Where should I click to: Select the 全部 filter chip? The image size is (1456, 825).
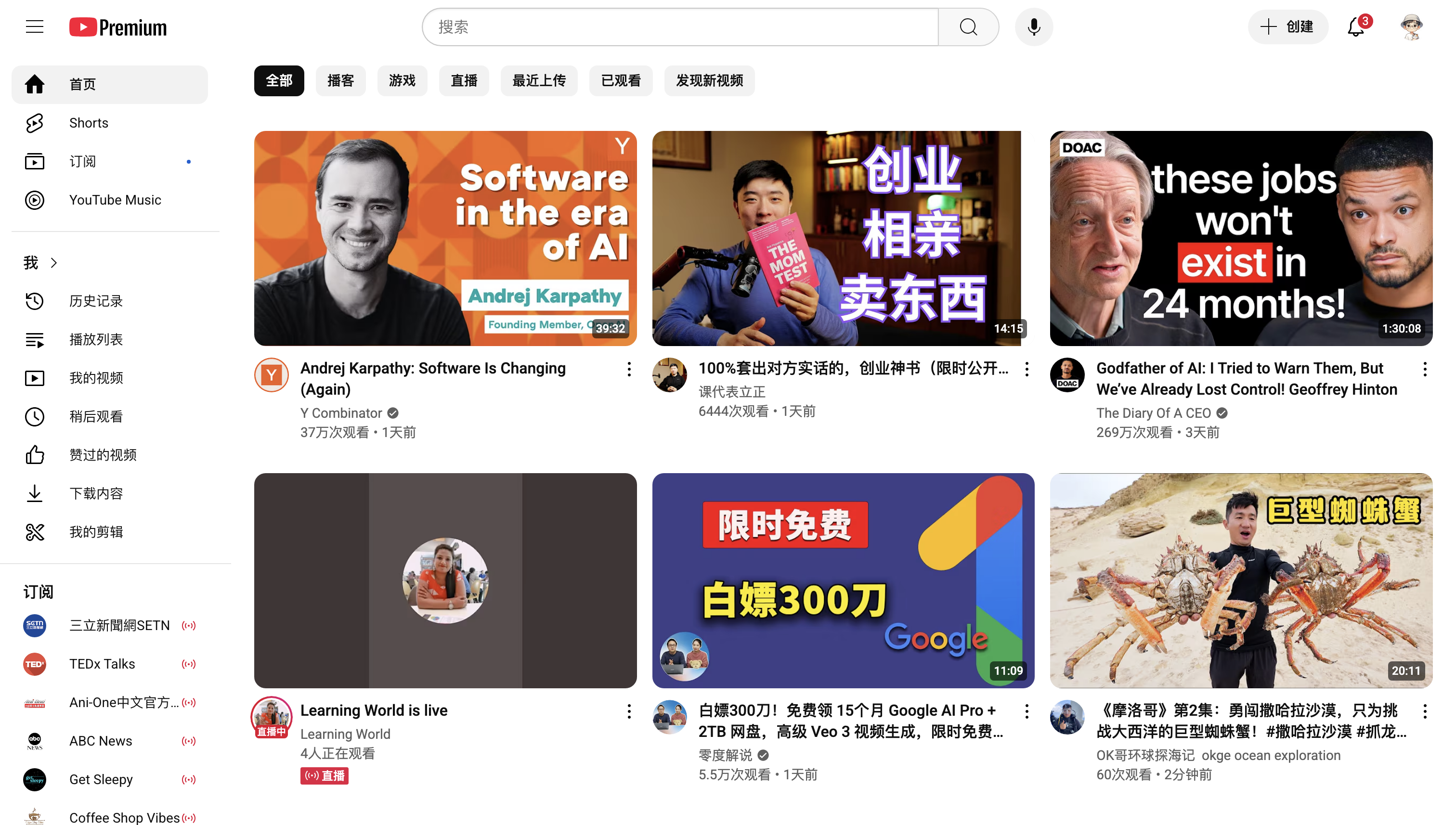coord(279,80)
